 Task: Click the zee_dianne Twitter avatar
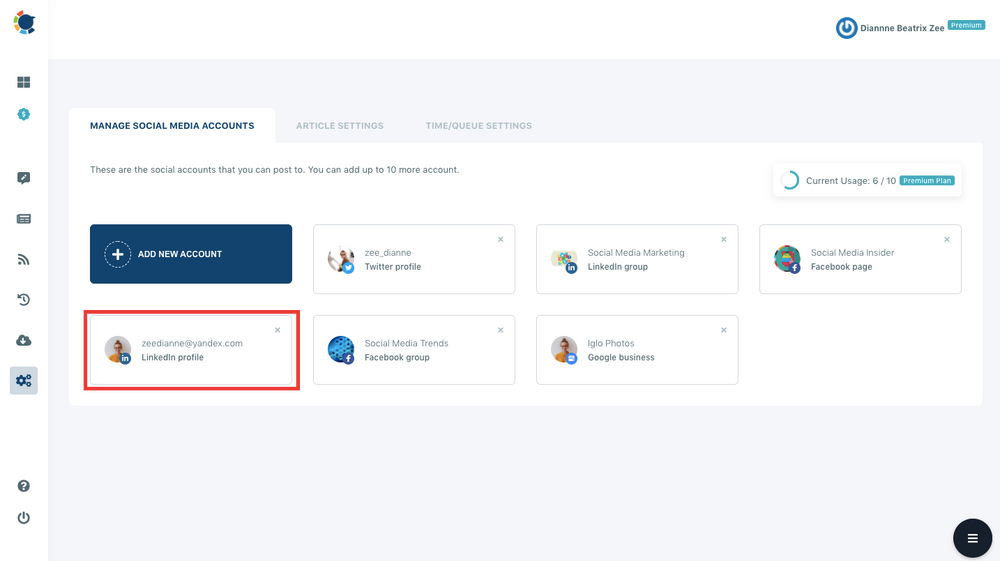coord(341,259)
